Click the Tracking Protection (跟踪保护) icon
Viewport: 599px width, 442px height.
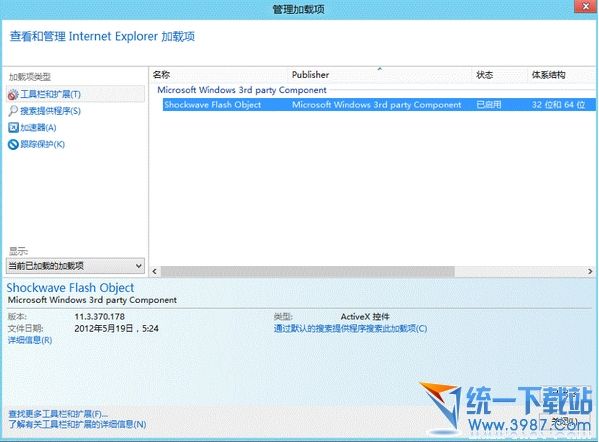[13, 144]
